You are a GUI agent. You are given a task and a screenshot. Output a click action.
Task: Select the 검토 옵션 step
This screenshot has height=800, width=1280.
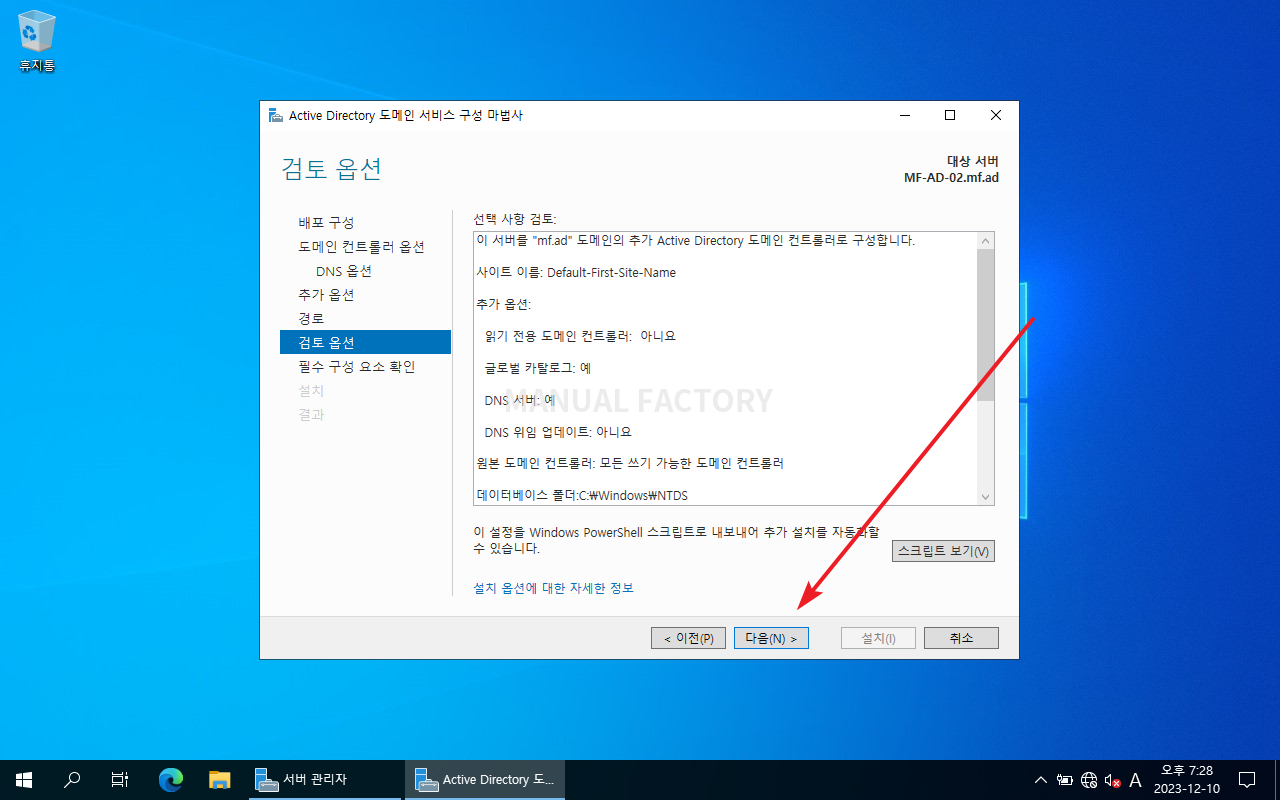pos(365,342)
